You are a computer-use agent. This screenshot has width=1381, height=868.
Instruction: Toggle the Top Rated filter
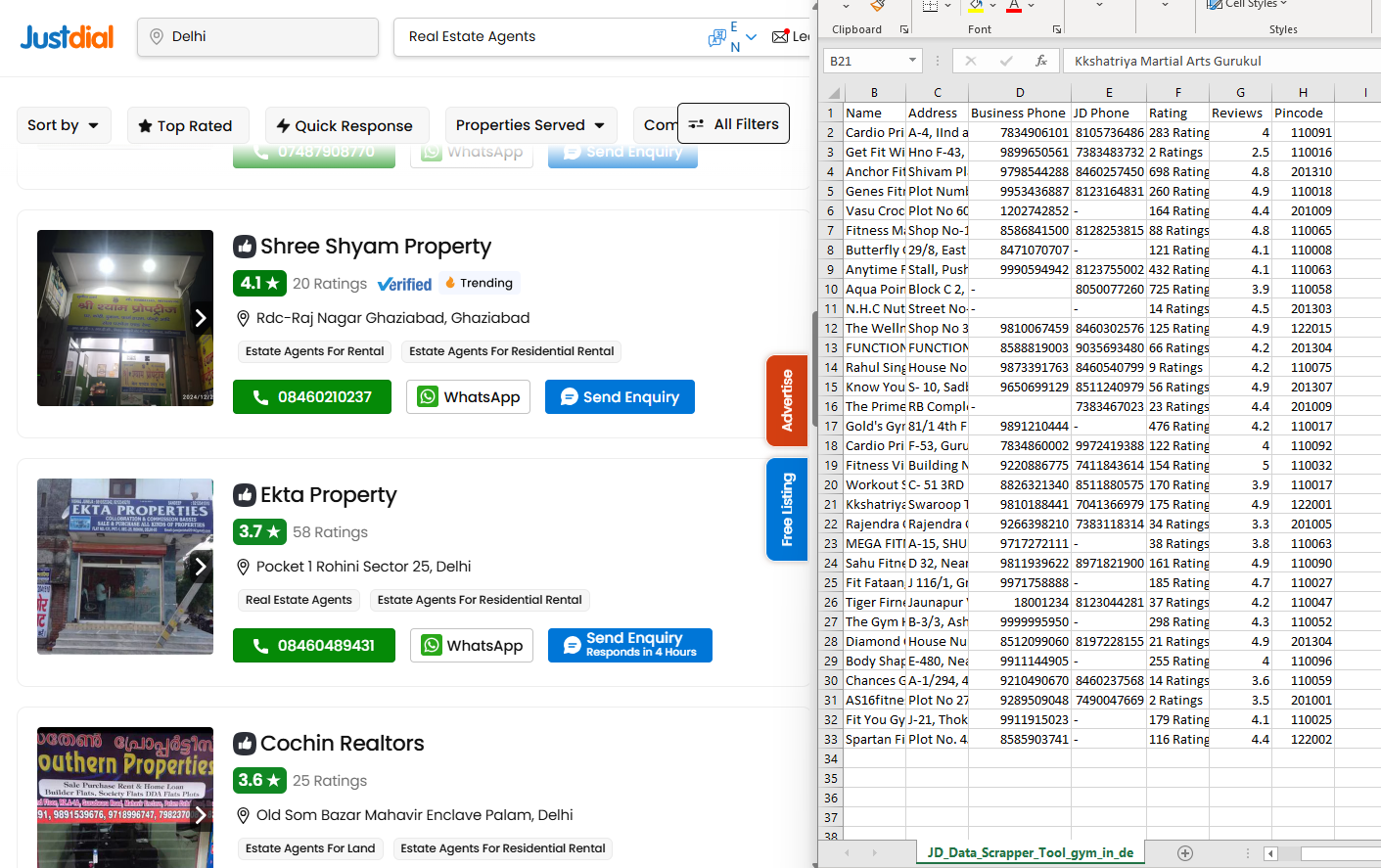[185, 125]
